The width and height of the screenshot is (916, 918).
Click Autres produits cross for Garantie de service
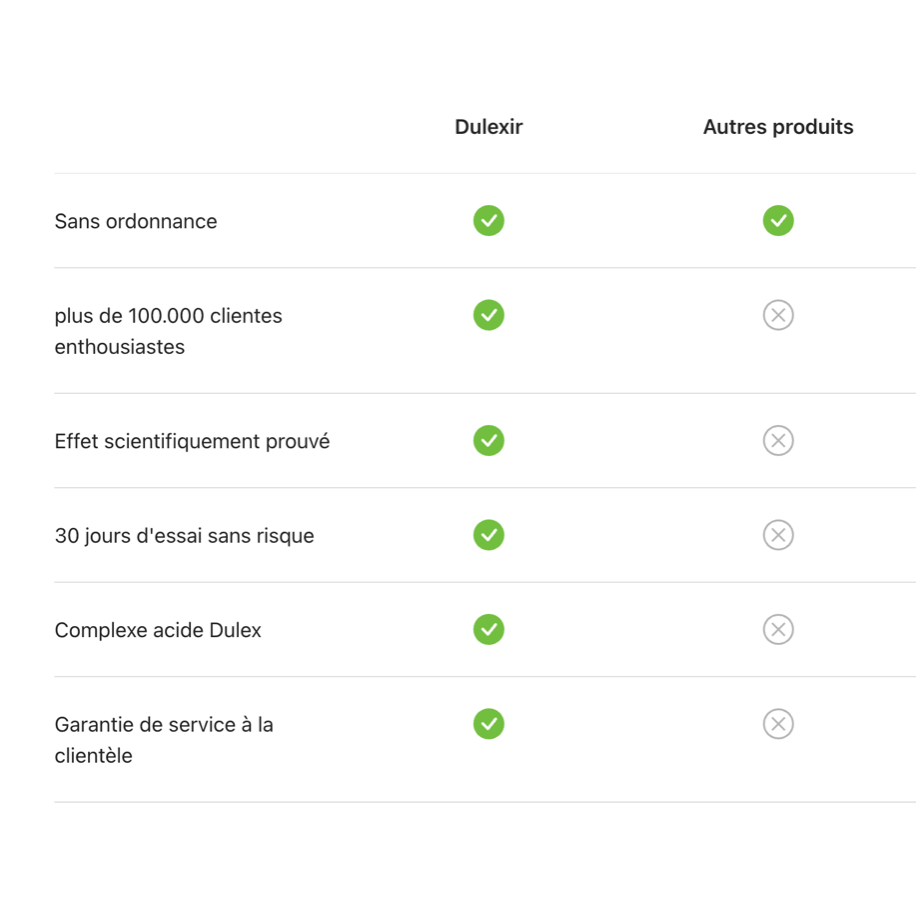778,724
